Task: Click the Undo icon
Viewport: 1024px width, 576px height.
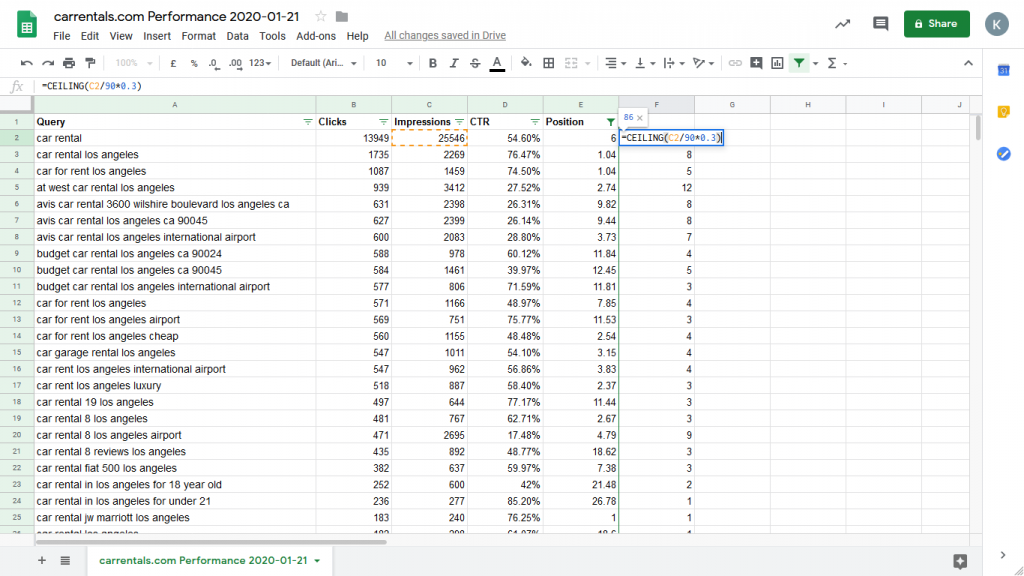Action: [26, 63]
